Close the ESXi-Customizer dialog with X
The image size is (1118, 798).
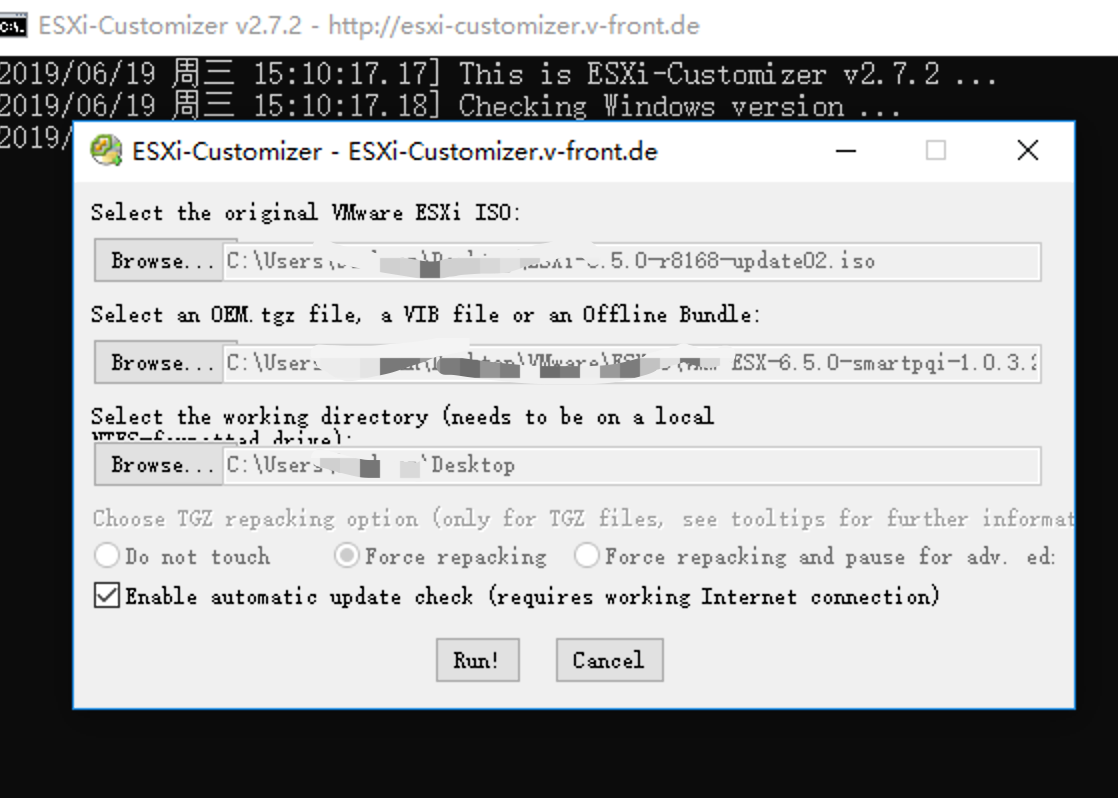pos(1027,150)
